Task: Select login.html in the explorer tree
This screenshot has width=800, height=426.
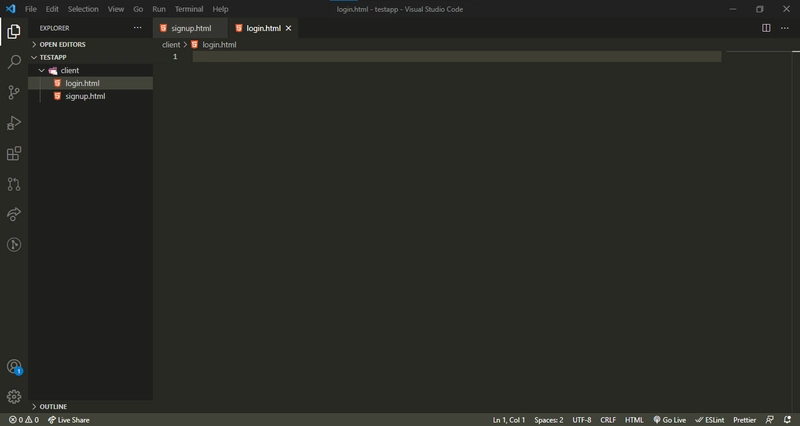Action: tap(90, 83)
